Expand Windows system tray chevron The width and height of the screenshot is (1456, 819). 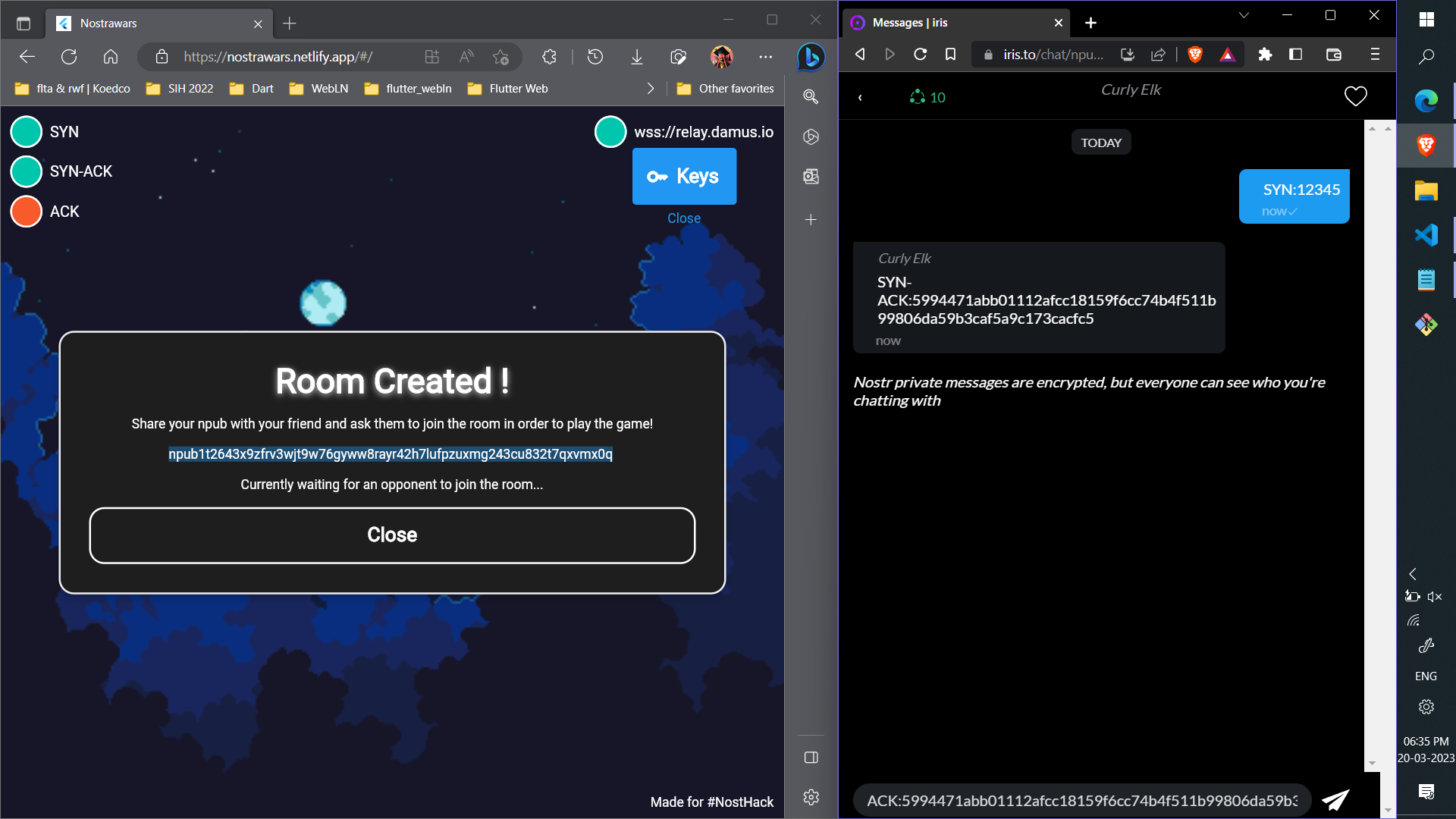tap(1413, 574)
